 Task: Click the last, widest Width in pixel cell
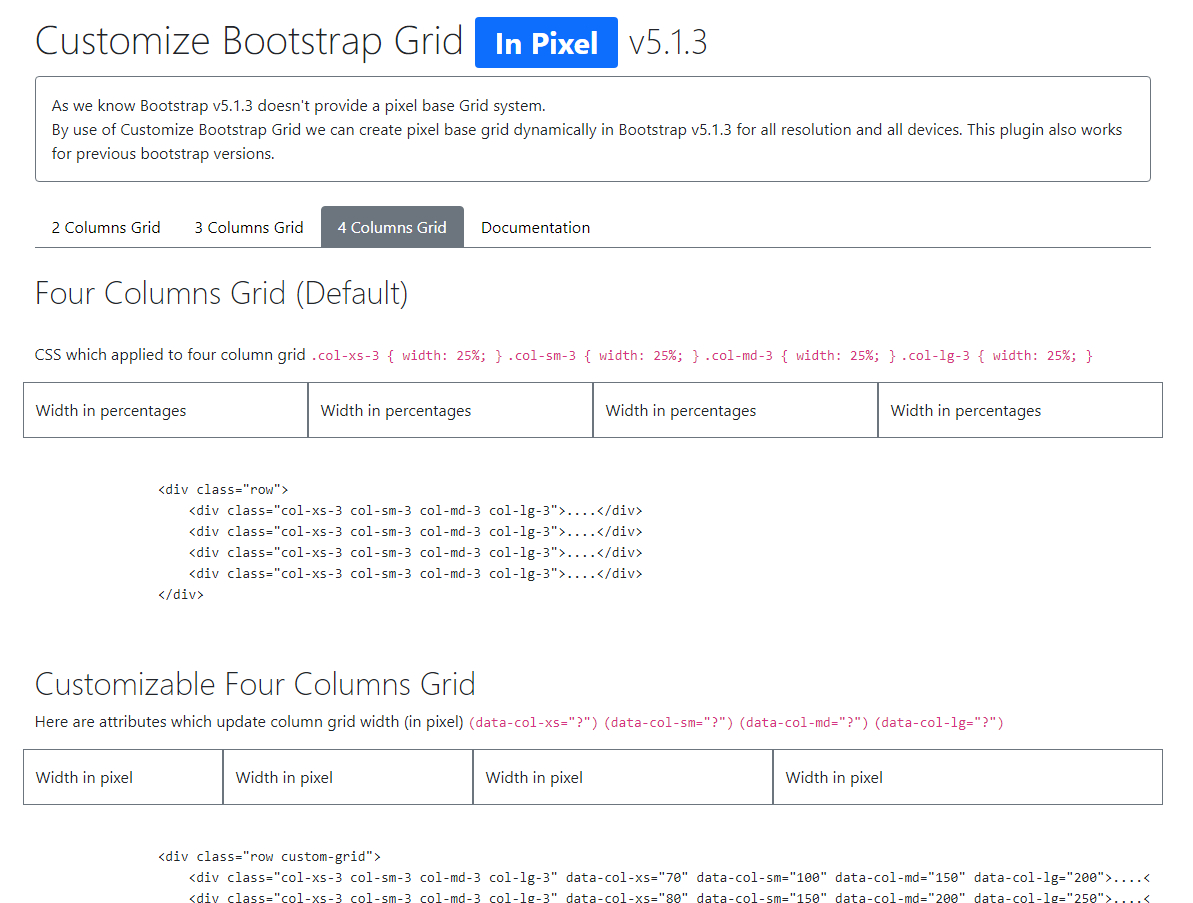[x=968, y=777]
